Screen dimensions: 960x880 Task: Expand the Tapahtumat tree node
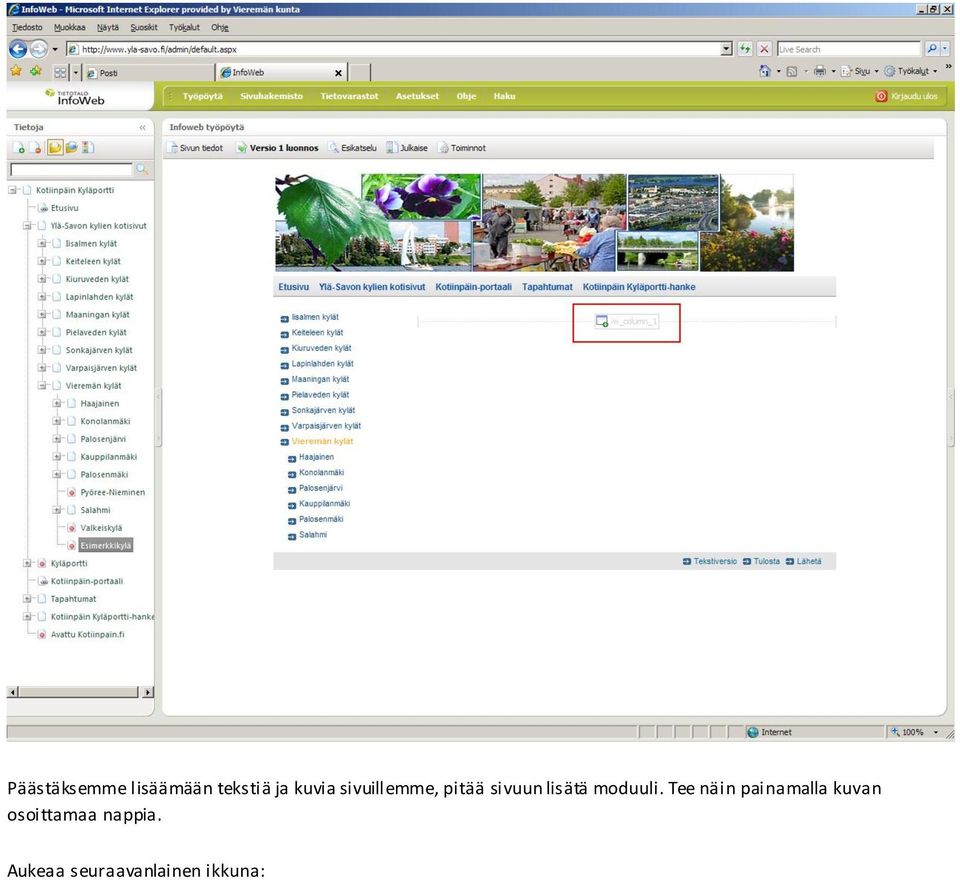tap(27, 599)
